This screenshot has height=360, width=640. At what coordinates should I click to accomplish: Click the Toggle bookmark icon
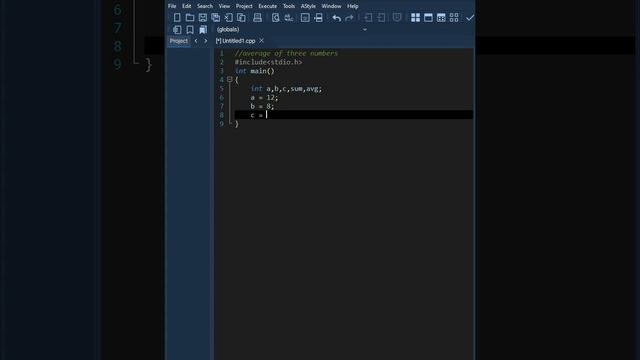[x=190, y=29]
